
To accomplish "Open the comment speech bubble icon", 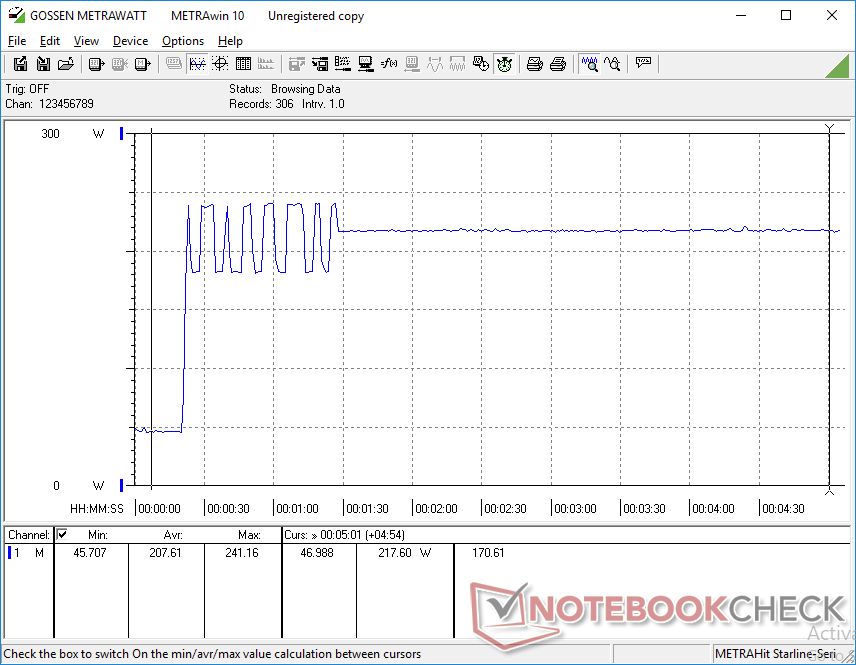I will click(644, 63).
